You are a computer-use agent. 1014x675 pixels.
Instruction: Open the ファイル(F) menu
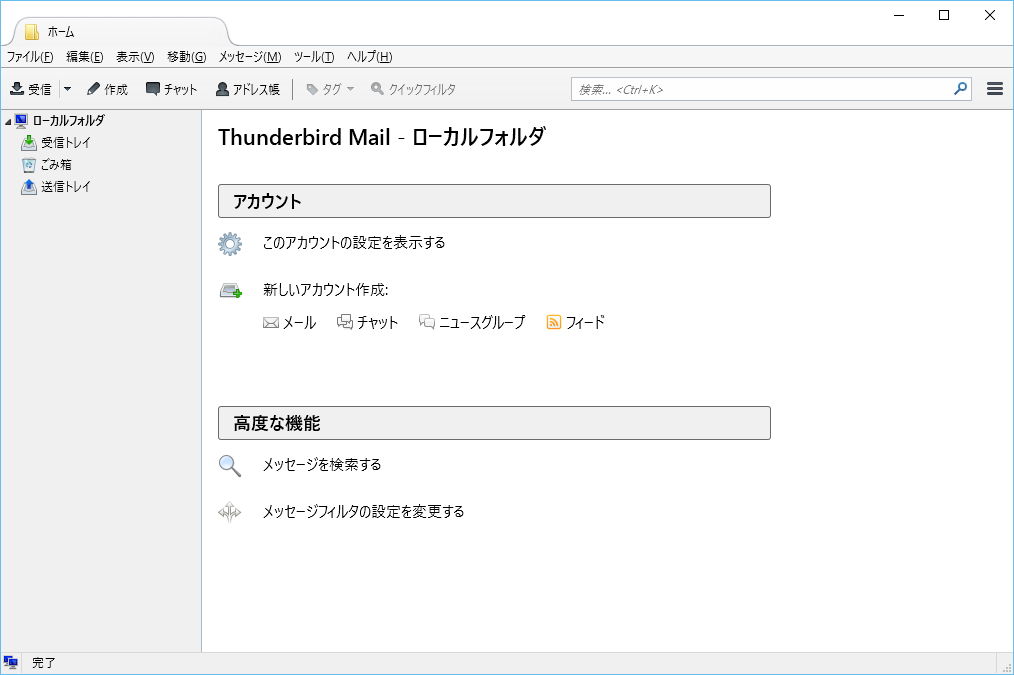[x=30, y=57]
